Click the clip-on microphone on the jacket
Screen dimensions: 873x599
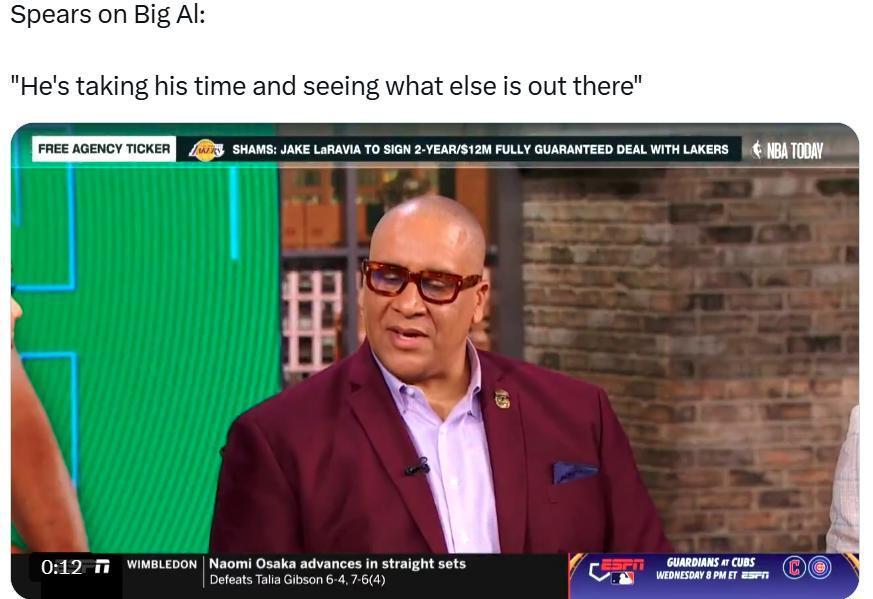coord(418,467)
